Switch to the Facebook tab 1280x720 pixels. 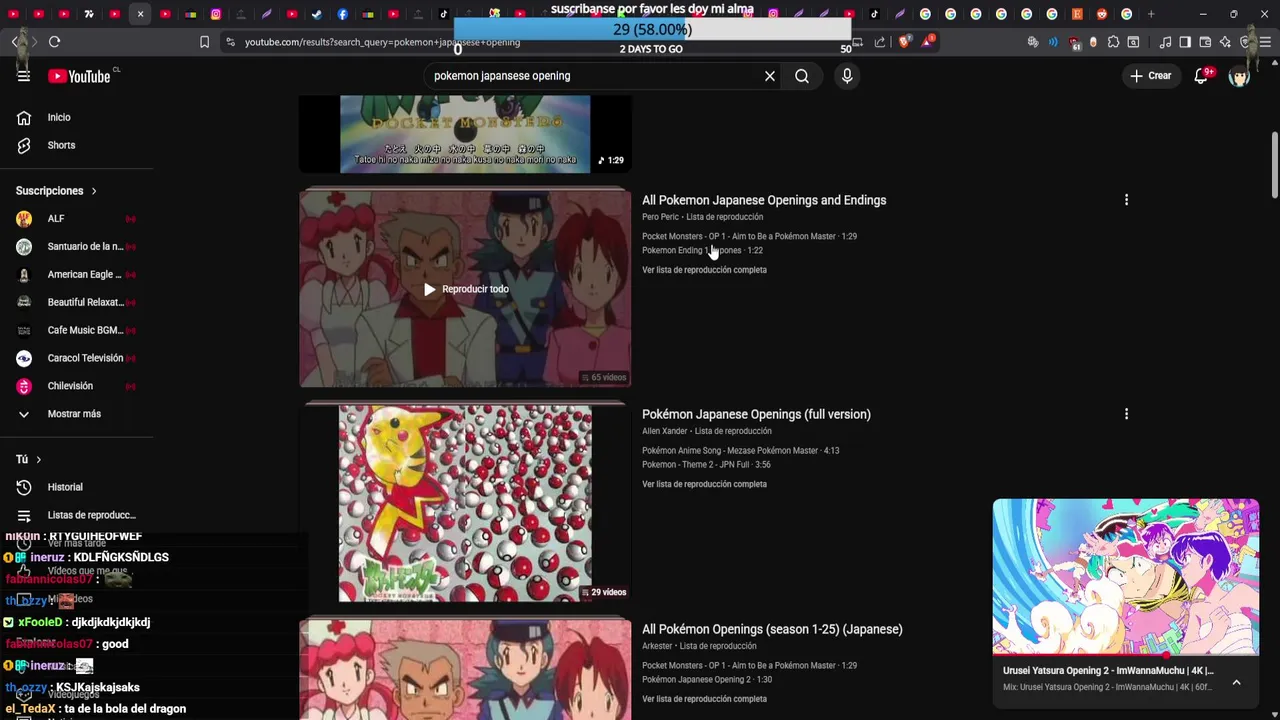[x=343, y=14]
